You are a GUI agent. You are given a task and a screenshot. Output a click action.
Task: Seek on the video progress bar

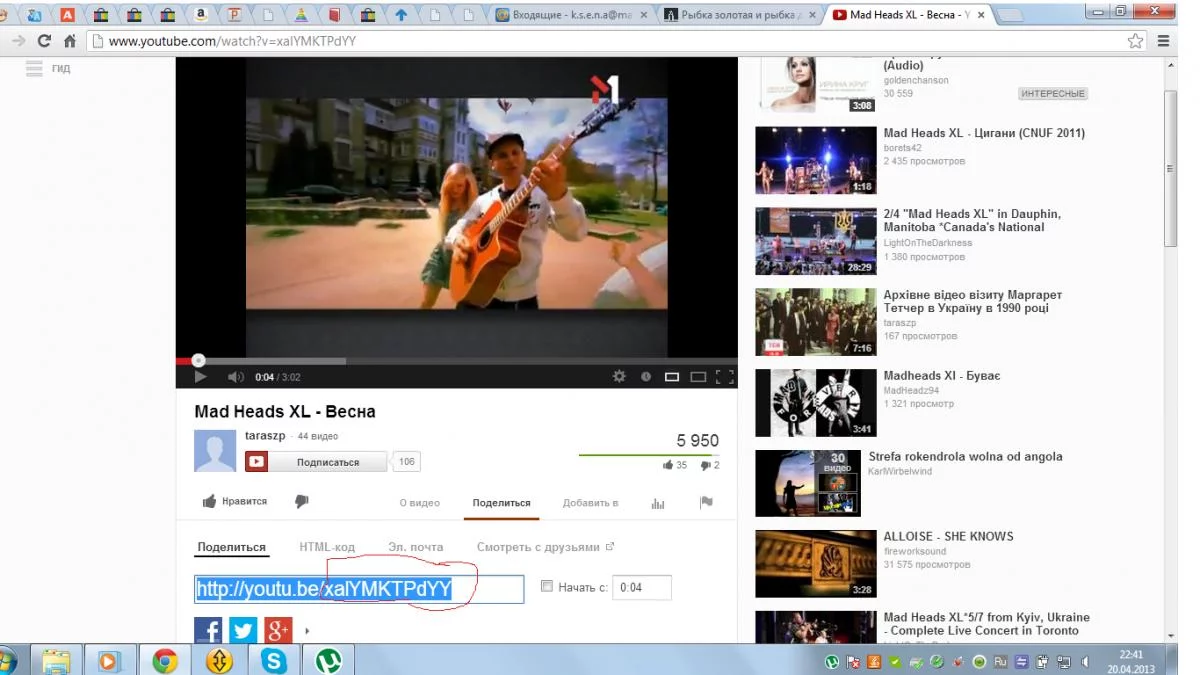456,361
